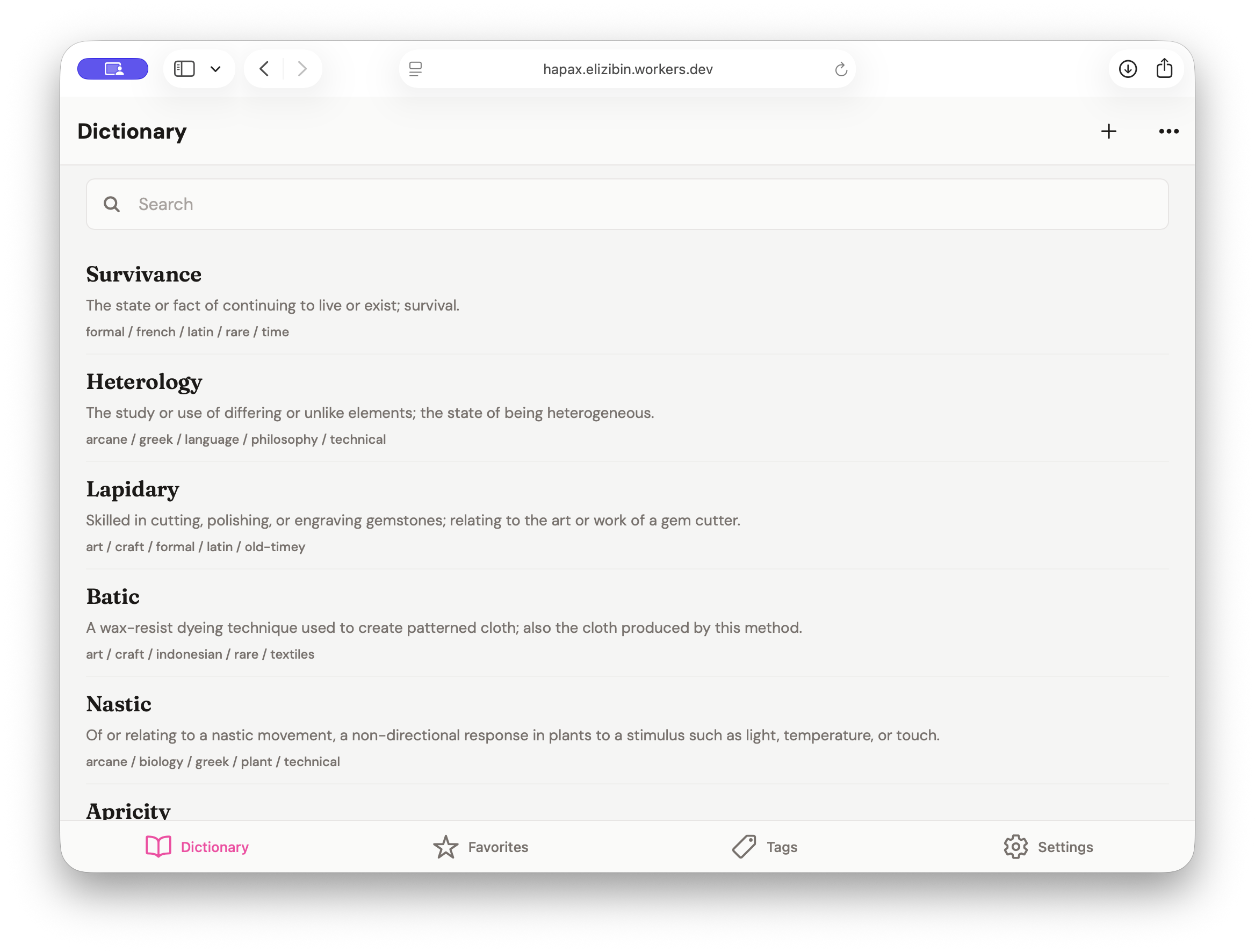
Task: Click the philosophy tag under Heterology
Action: [x=285, y=439]
